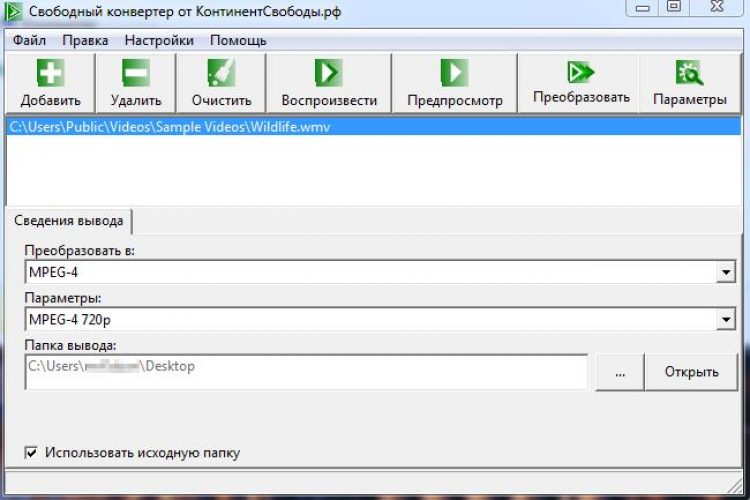Open the Правка menu
Viewport: 750px width, 500px height.
[85, 41]
